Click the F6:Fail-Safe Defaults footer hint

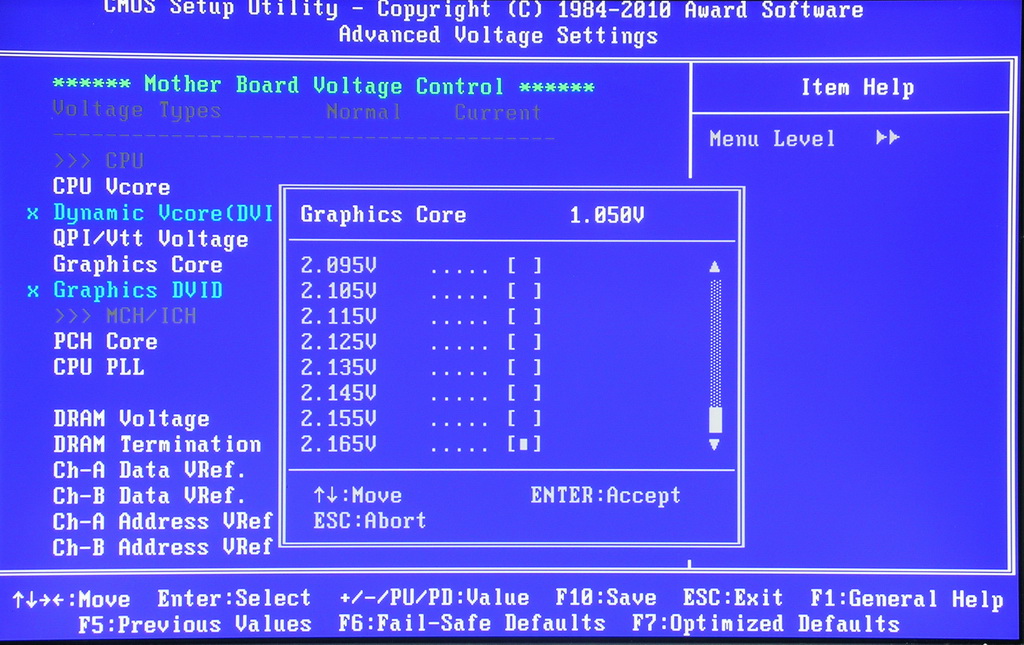point(472,623)
